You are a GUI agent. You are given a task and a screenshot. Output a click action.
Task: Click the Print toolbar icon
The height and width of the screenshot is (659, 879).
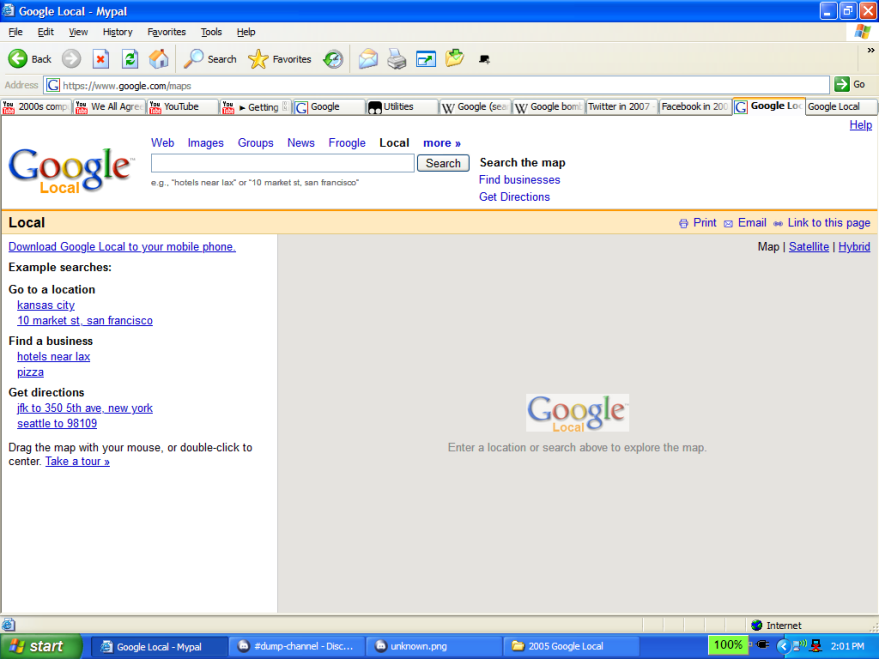point(397,59)
